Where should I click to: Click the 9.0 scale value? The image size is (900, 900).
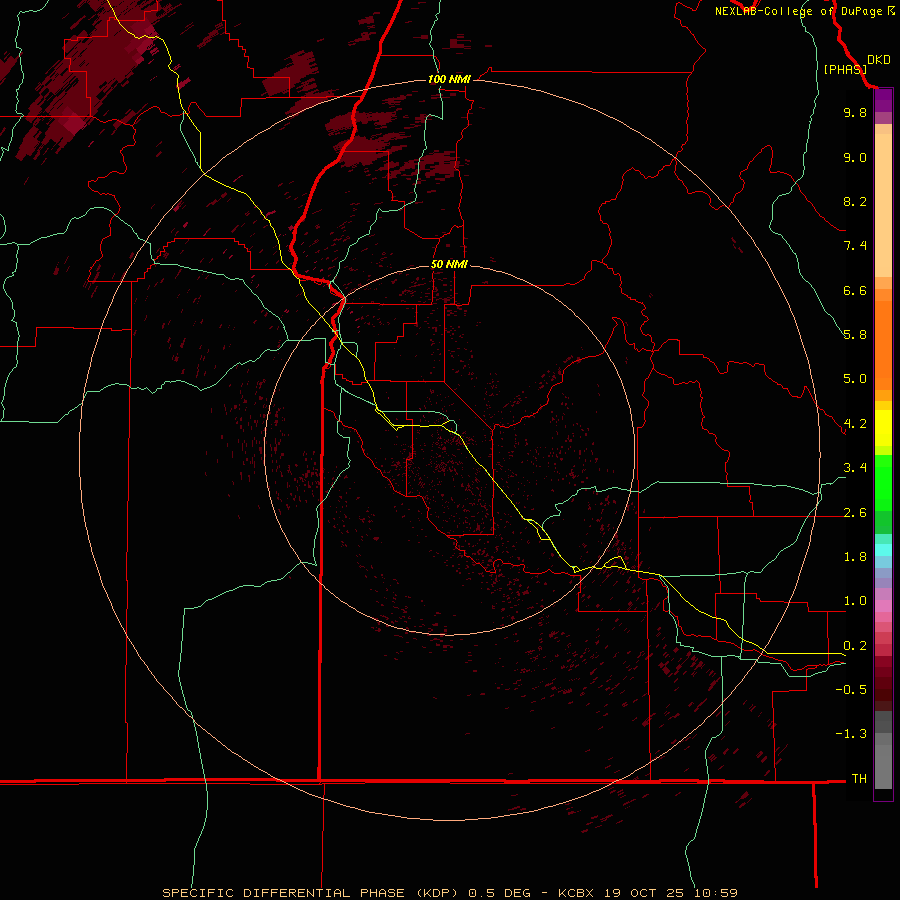[855, 157]
